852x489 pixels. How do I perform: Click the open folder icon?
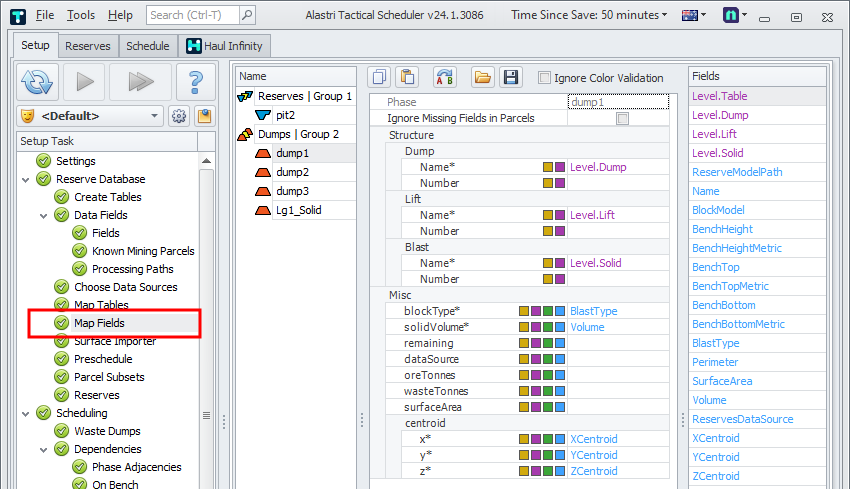(x=483, y=78)
